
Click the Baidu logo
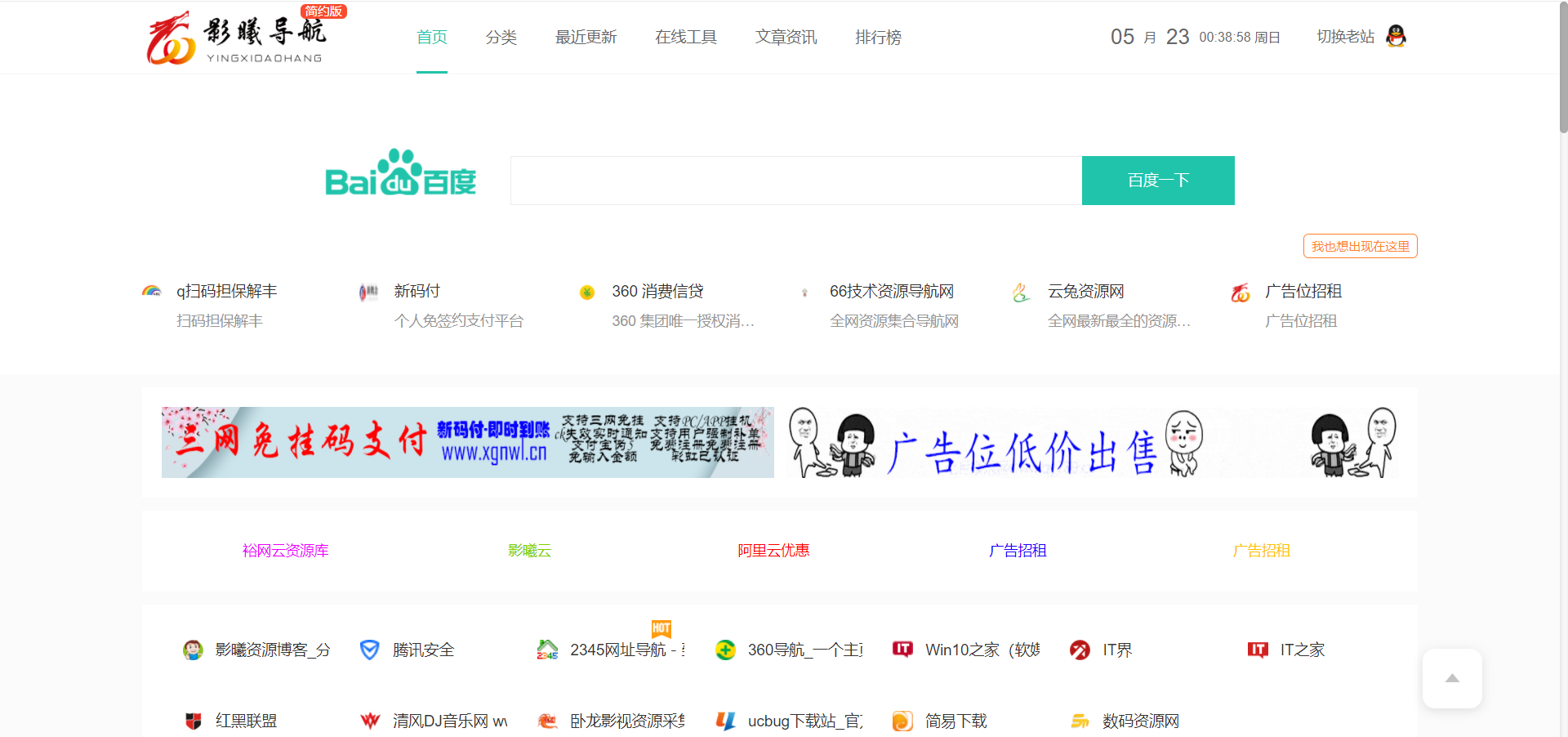400,172
